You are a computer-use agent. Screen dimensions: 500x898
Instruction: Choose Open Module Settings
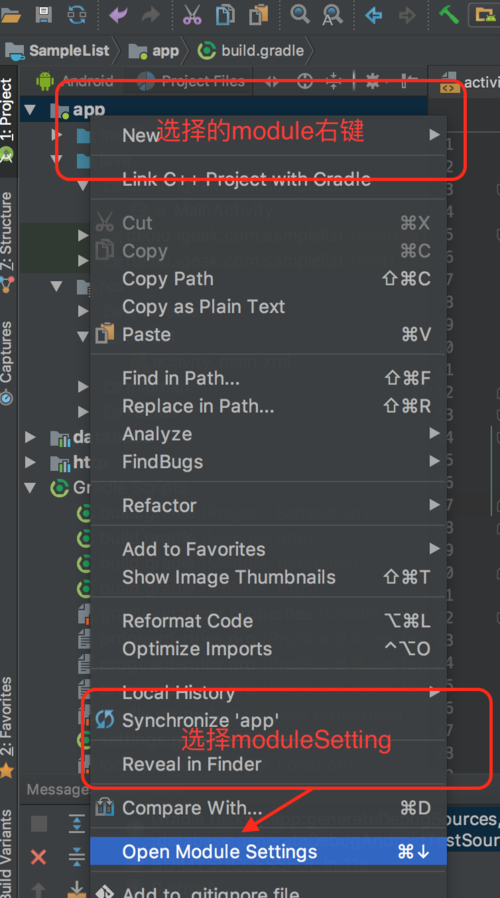(268, 852)
